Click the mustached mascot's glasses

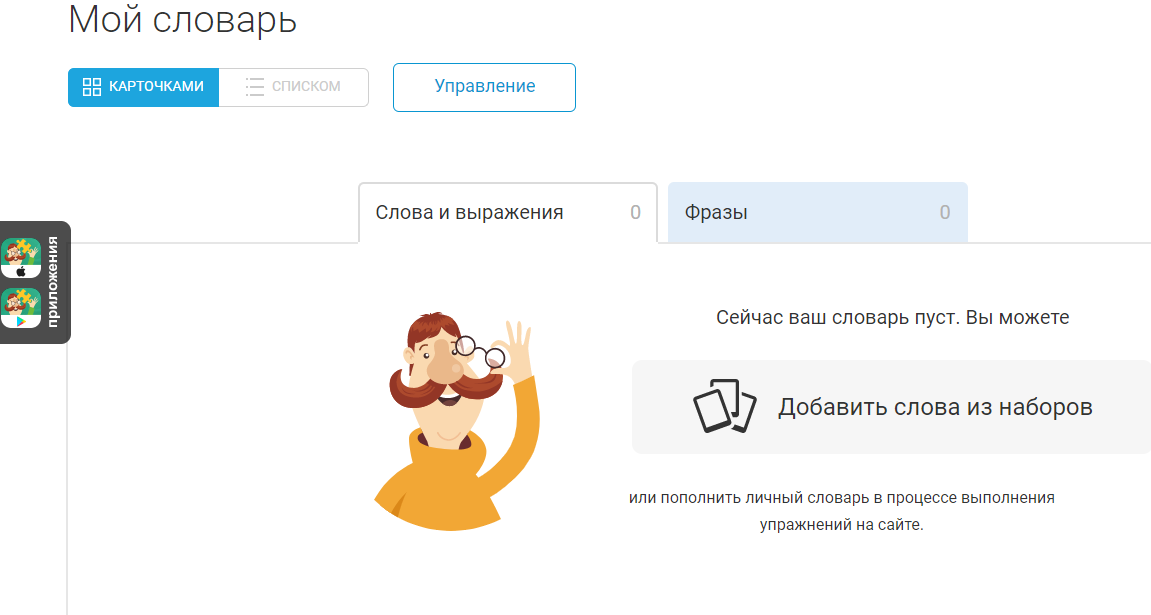click(x=479, y=351)
